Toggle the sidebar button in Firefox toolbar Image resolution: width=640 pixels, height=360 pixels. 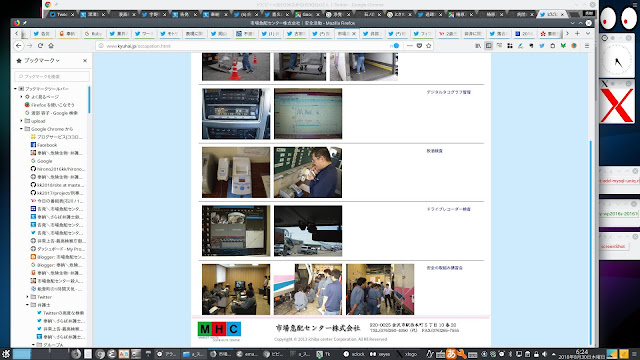point(489,46)
